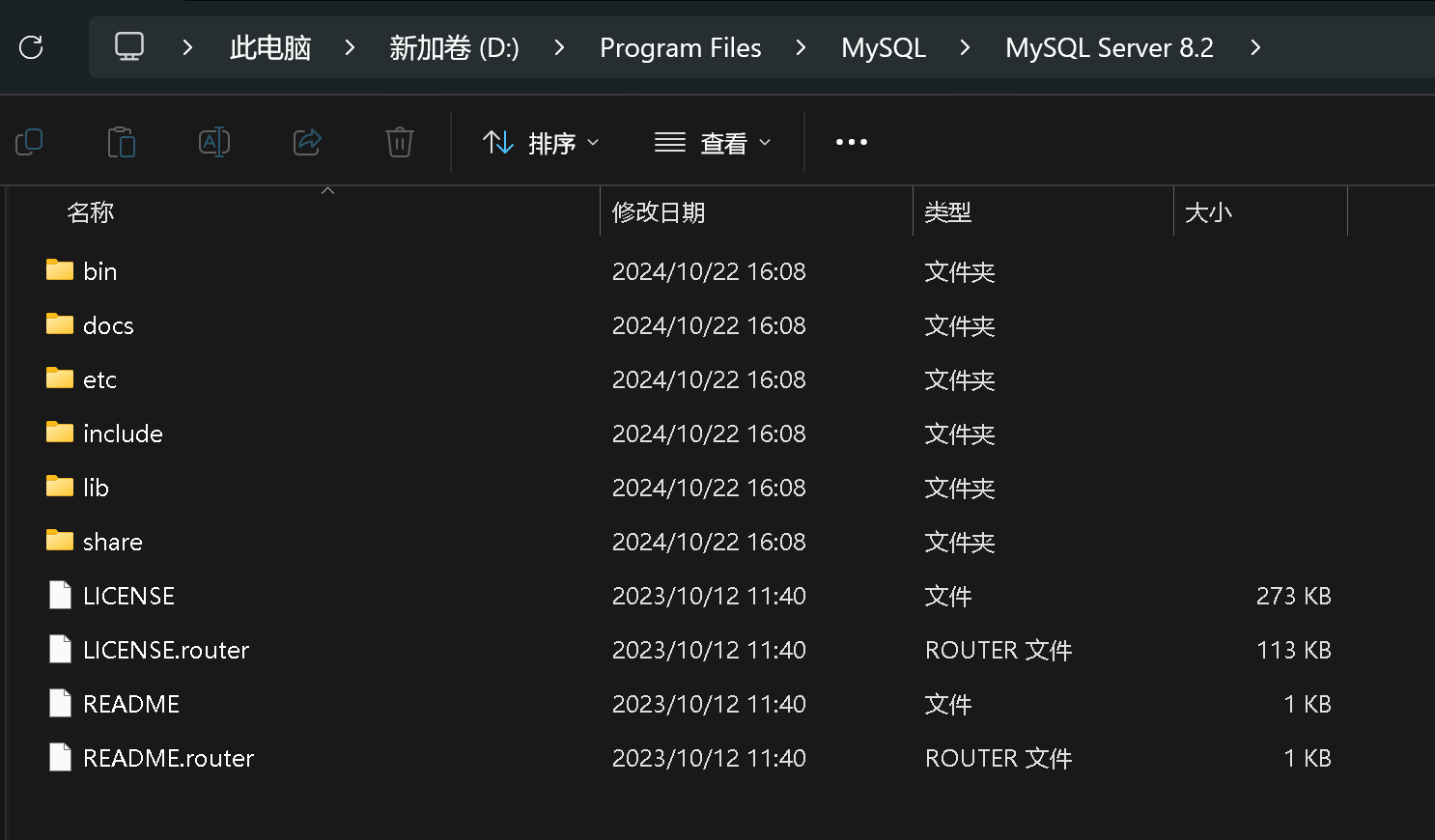1435x840 pixels.
Task: Sort by 类型 column header
Action: 947,212
